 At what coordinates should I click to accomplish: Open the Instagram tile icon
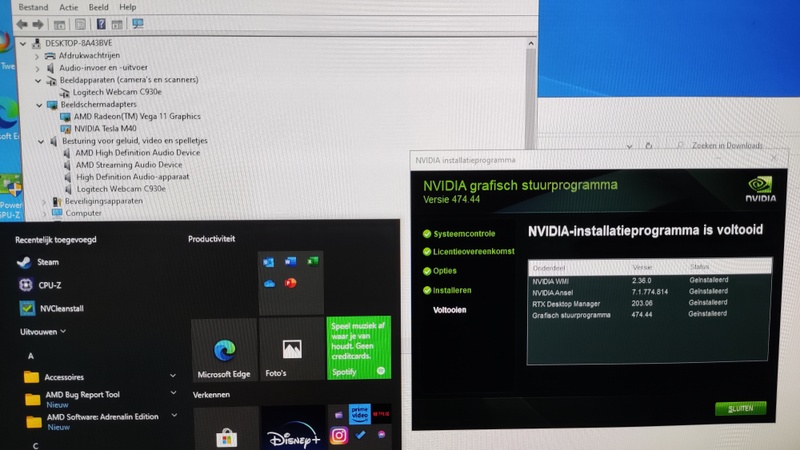click(x=339, y=435)
